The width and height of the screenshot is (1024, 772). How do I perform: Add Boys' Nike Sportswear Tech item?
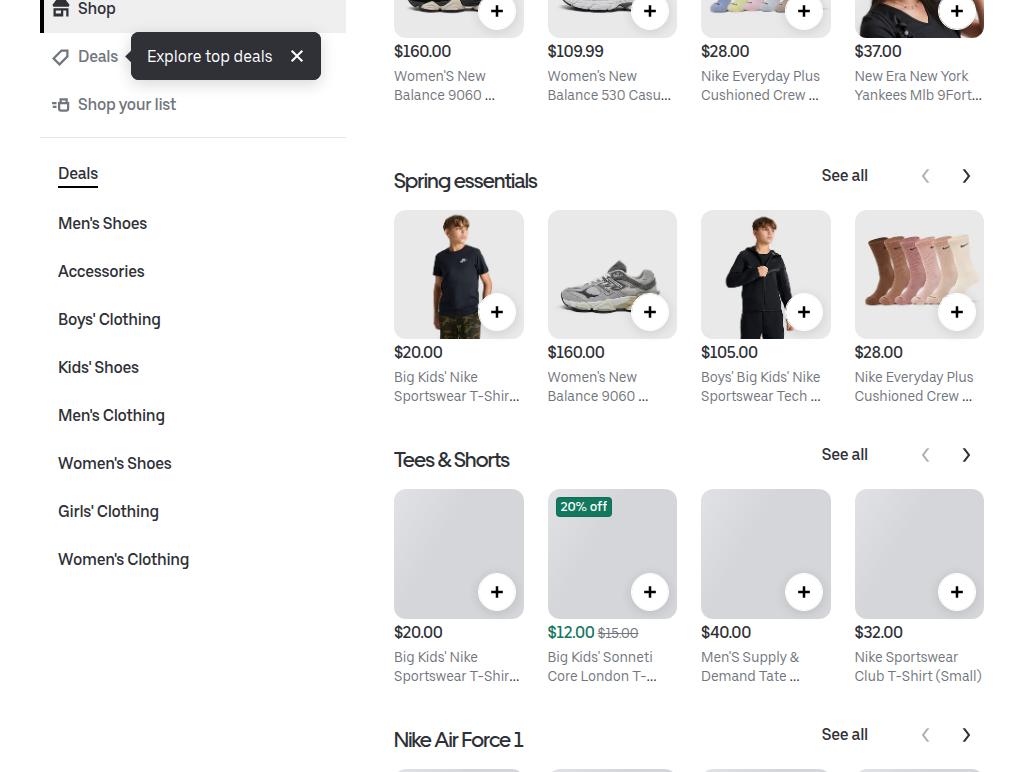[804, 312]
